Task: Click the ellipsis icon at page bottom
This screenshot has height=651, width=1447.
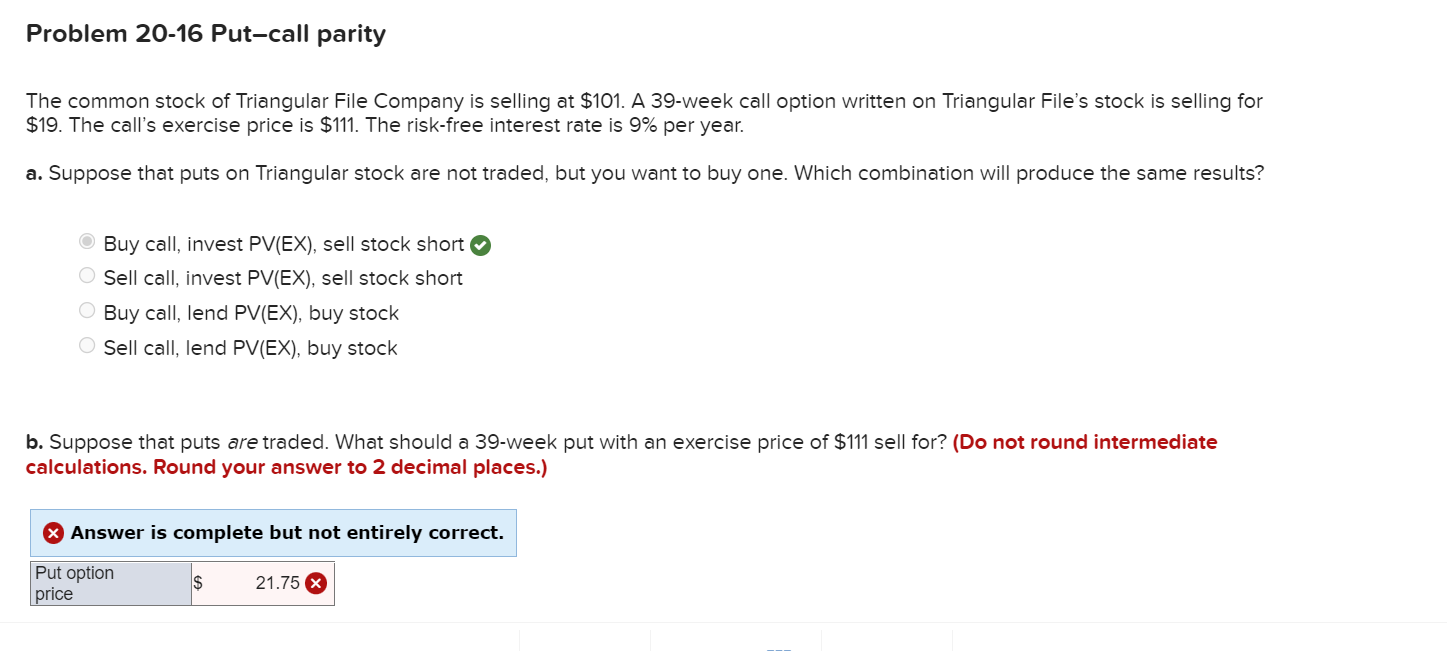Action: tap(781, 648)
